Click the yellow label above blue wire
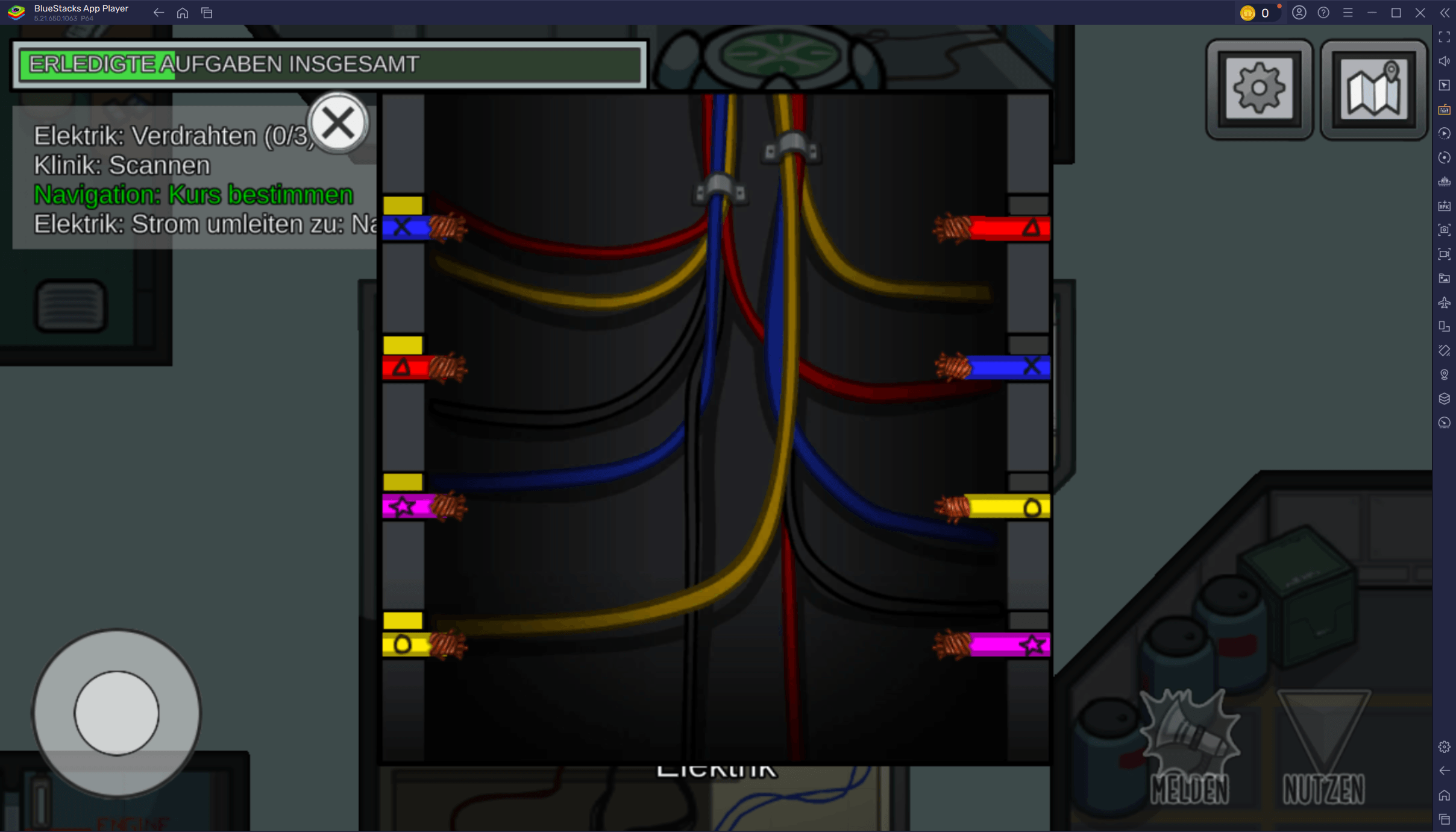This screenshot has width=1456, height=832. [x=403, y=205]
